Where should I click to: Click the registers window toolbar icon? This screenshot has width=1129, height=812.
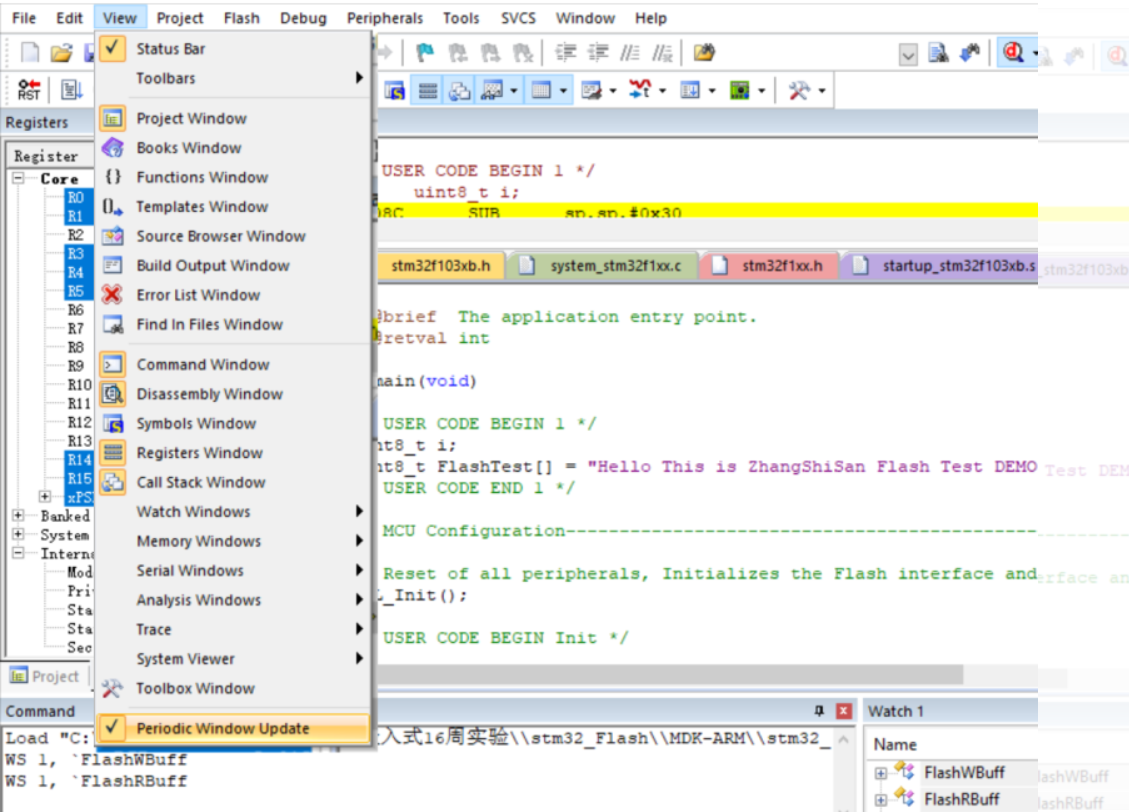(428, 91)
